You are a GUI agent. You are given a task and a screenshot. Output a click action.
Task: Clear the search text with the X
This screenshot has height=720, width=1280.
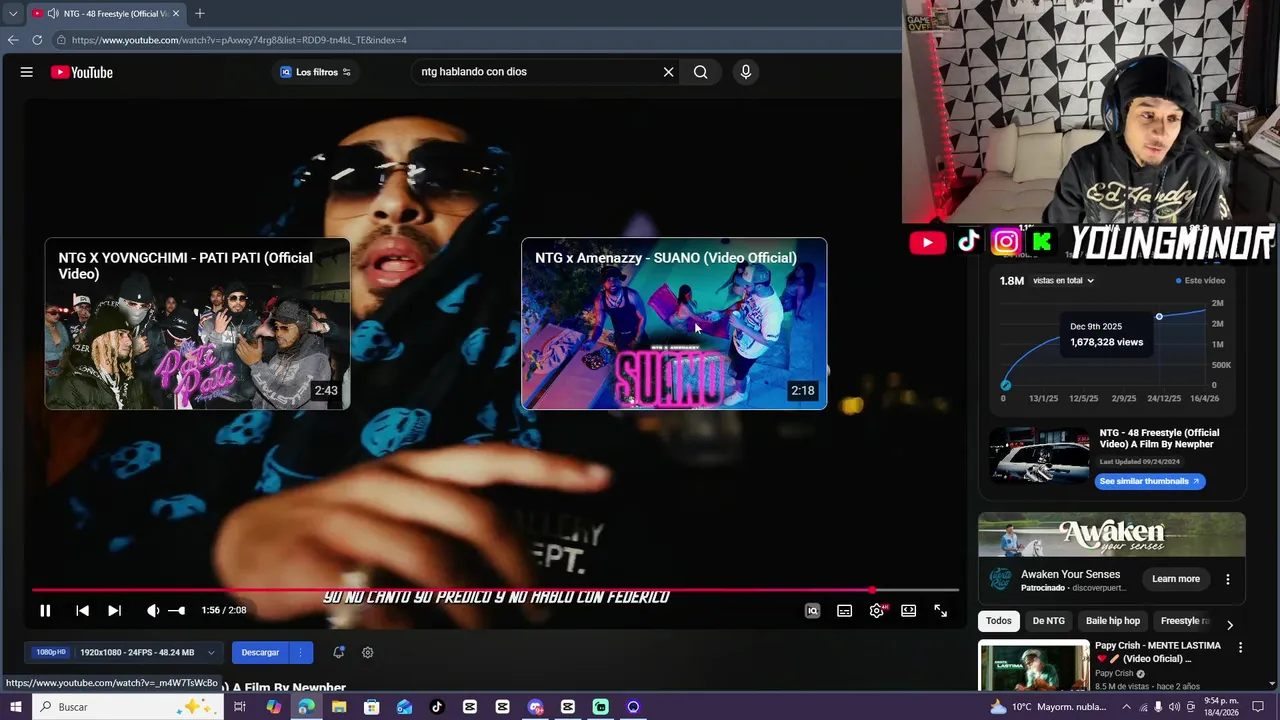tap(669, 72)
